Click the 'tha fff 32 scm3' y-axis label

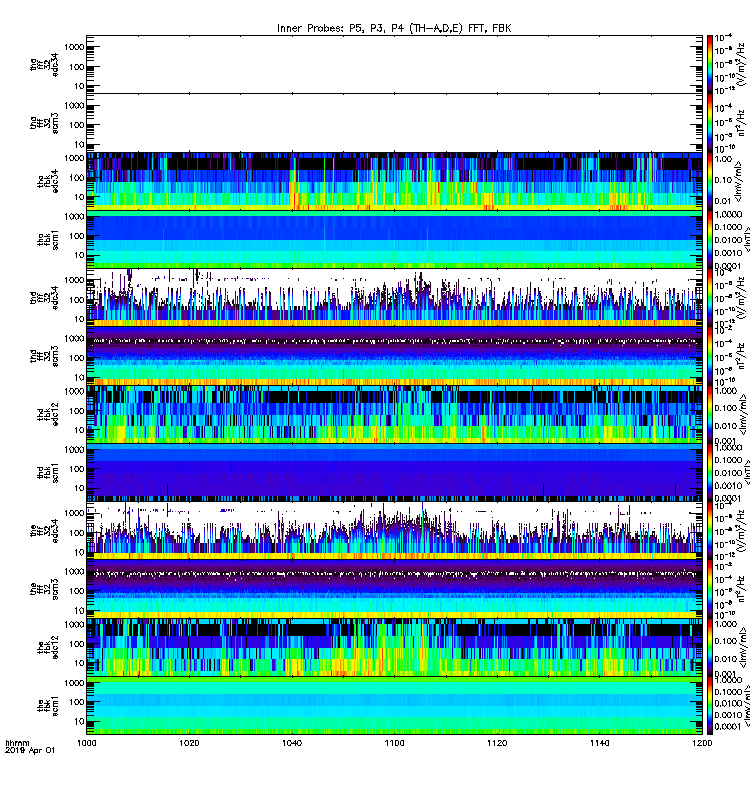(44, 122)
